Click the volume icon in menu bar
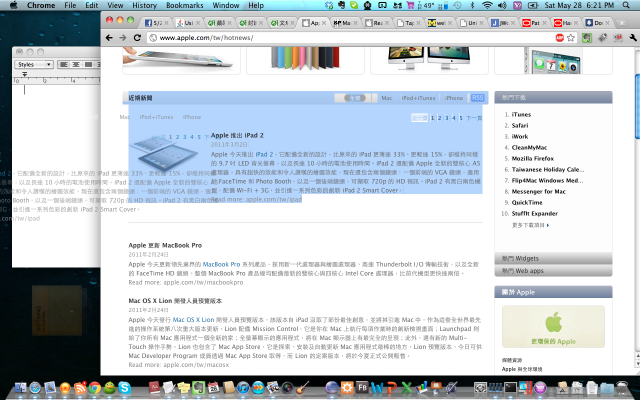 (x=502, y=5)
